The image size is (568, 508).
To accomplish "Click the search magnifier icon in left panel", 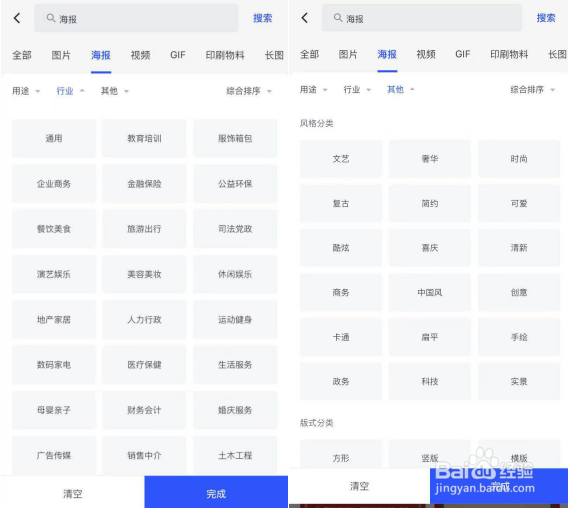I will pos(51,18).
